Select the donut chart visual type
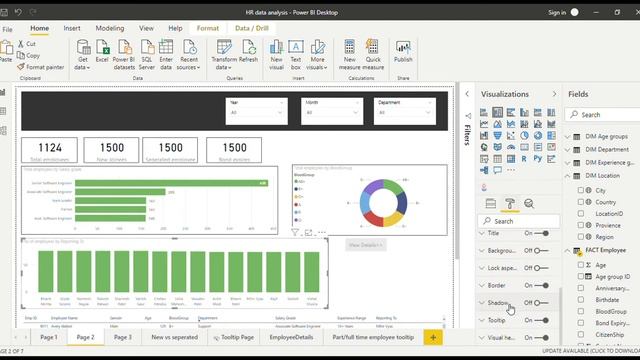Viewport: 640px width, 360px height. (x=538, y=136)
